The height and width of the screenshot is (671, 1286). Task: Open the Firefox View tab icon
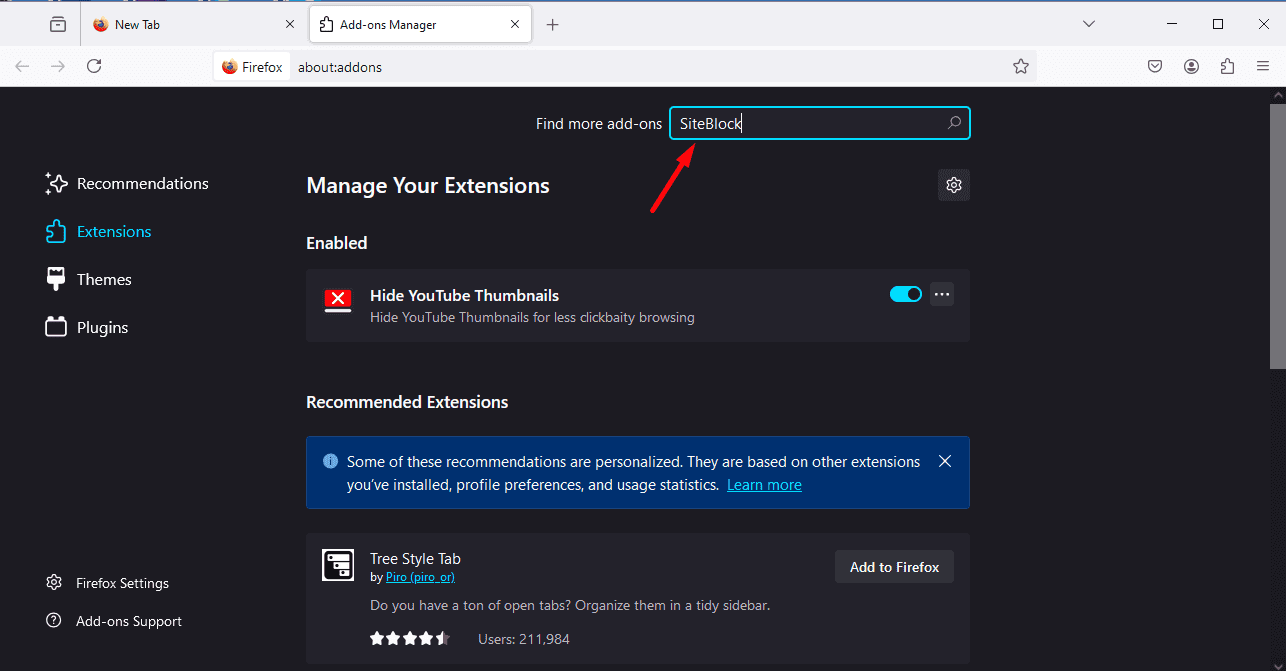pyautogui.click(x=58, y=25)
